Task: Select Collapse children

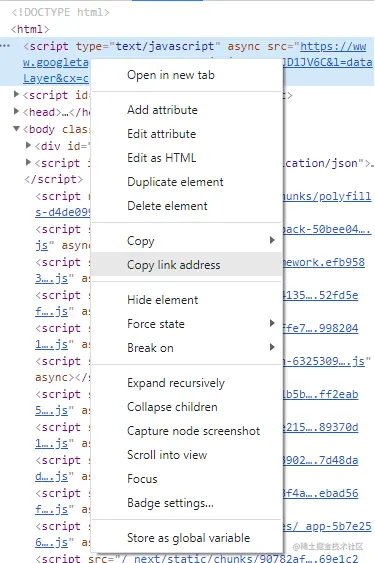Action: coord(186,407)
